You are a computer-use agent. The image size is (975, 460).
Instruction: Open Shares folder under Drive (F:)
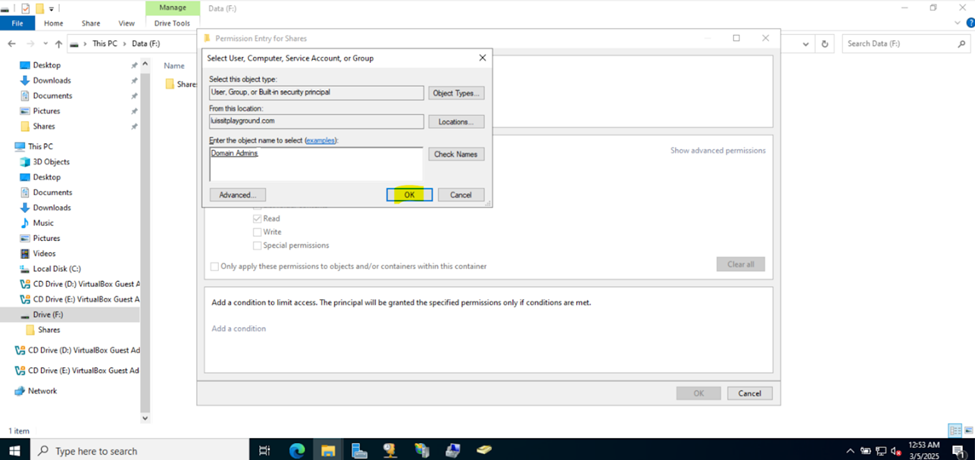(49, 329)
